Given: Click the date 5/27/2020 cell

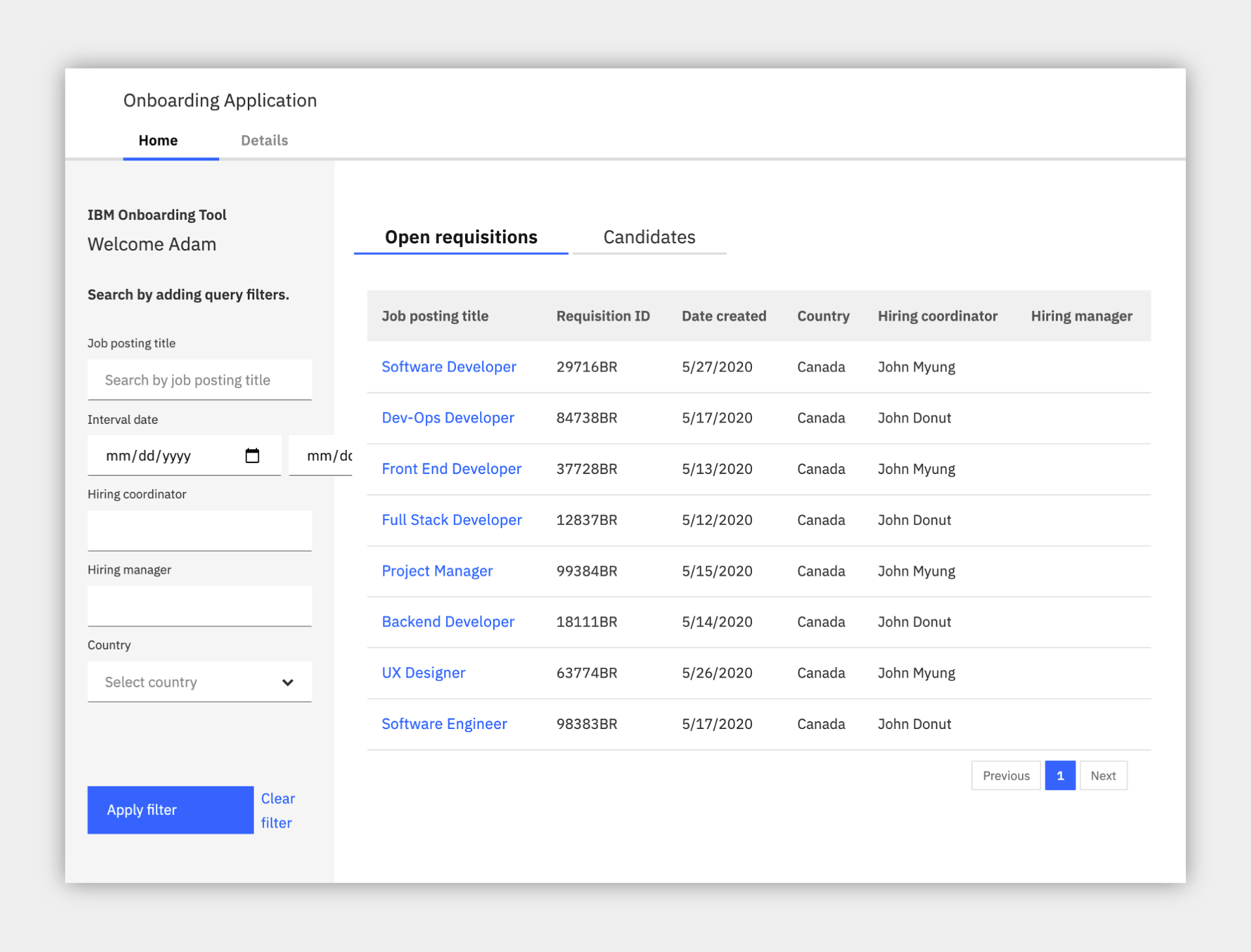Looking at the screenshot, I should (717, 367).
